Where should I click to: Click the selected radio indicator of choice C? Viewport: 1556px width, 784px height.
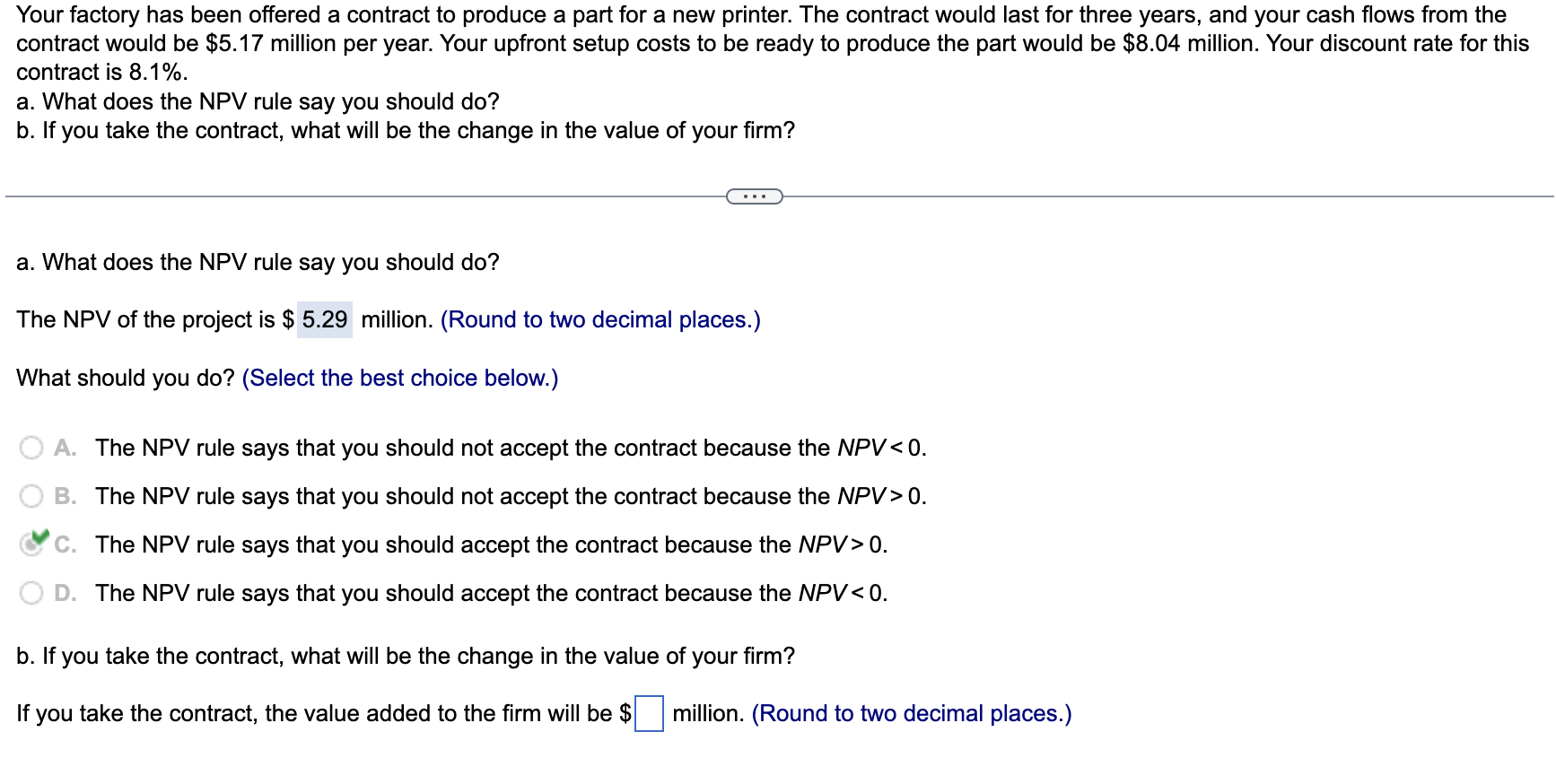click(x=30, y=544)
